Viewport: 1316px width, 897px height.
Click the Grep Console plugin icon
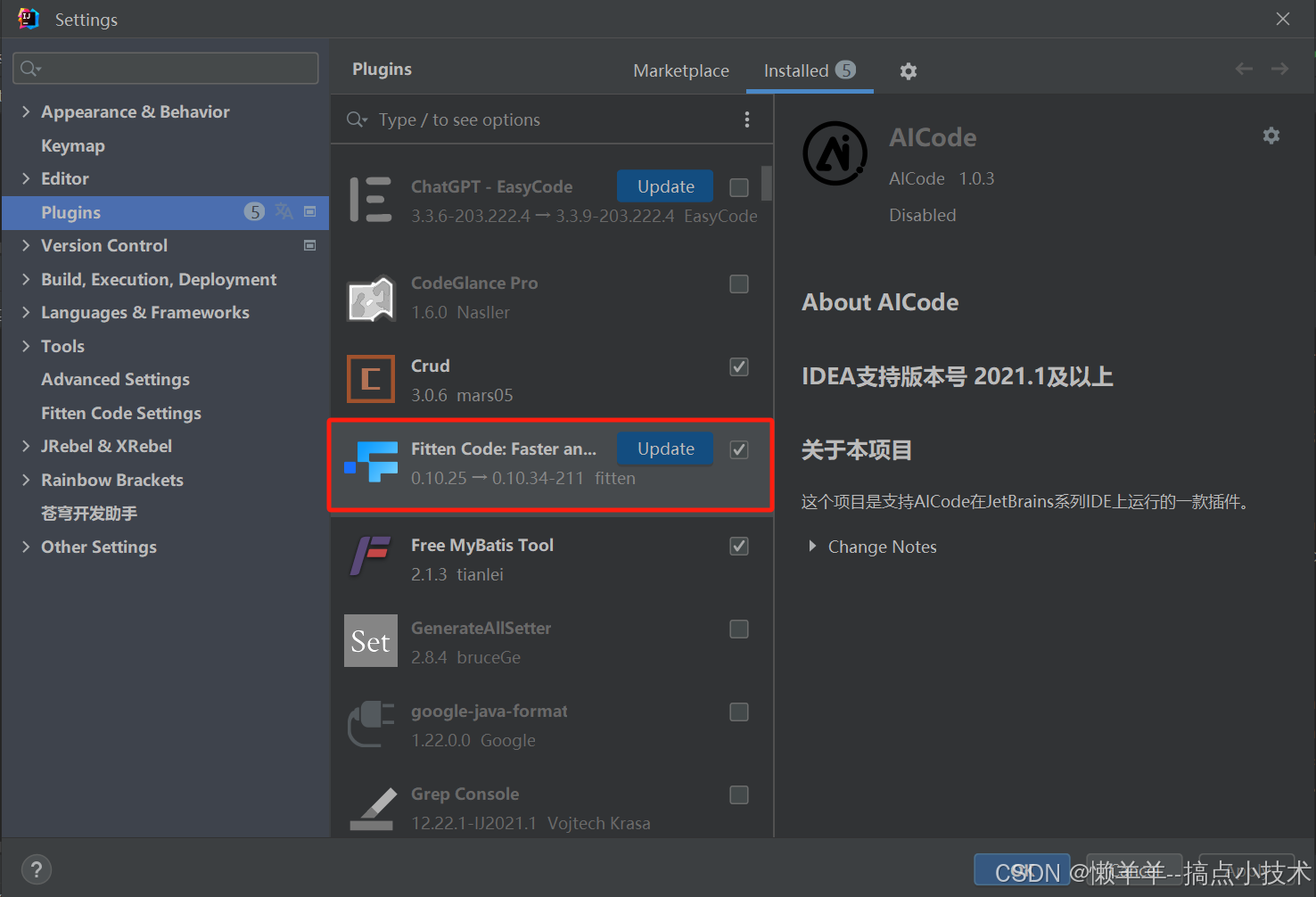click(x=372, y=809)
